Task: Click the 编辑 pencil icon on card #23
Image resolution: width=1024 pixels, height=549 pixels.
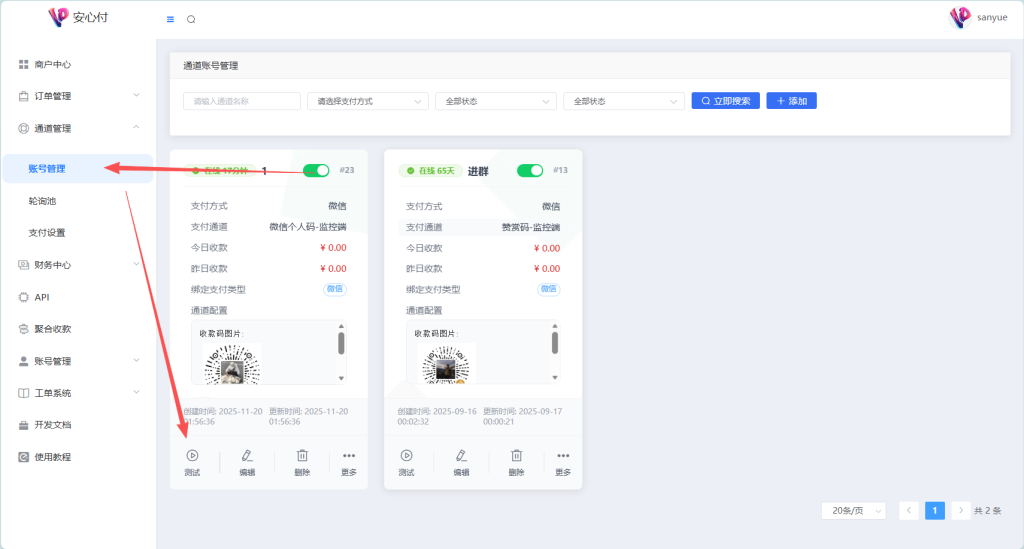Action: tap(247, 456)
